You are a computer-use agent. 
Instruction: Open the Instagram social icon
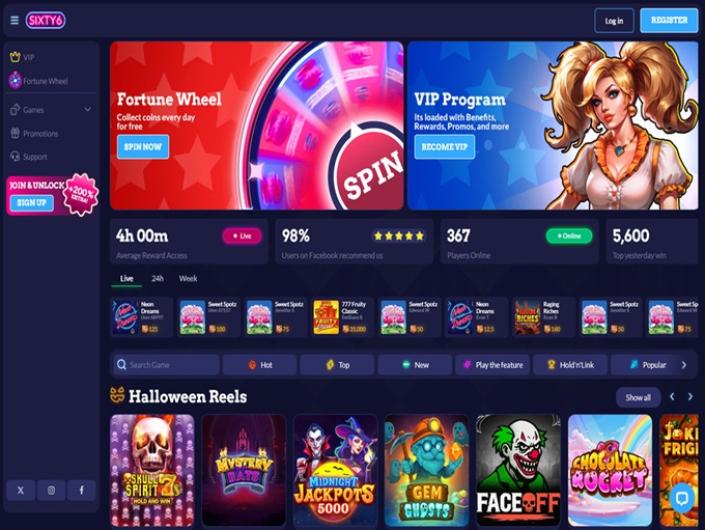51,490
